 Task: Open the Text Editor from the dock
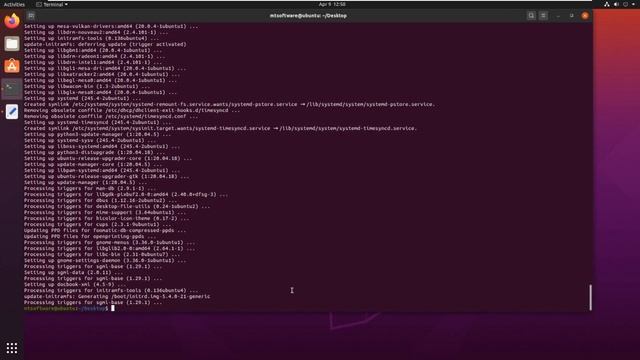pos(12,111)
